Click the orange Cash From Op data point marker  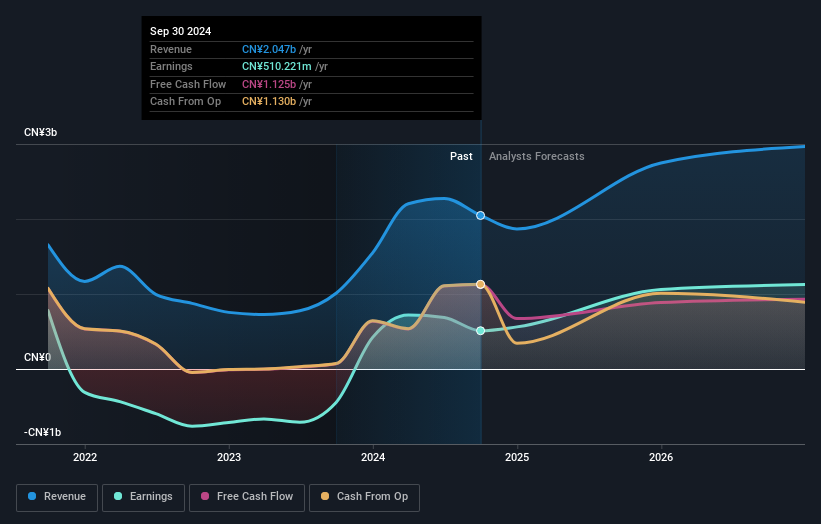click(481, 284)
